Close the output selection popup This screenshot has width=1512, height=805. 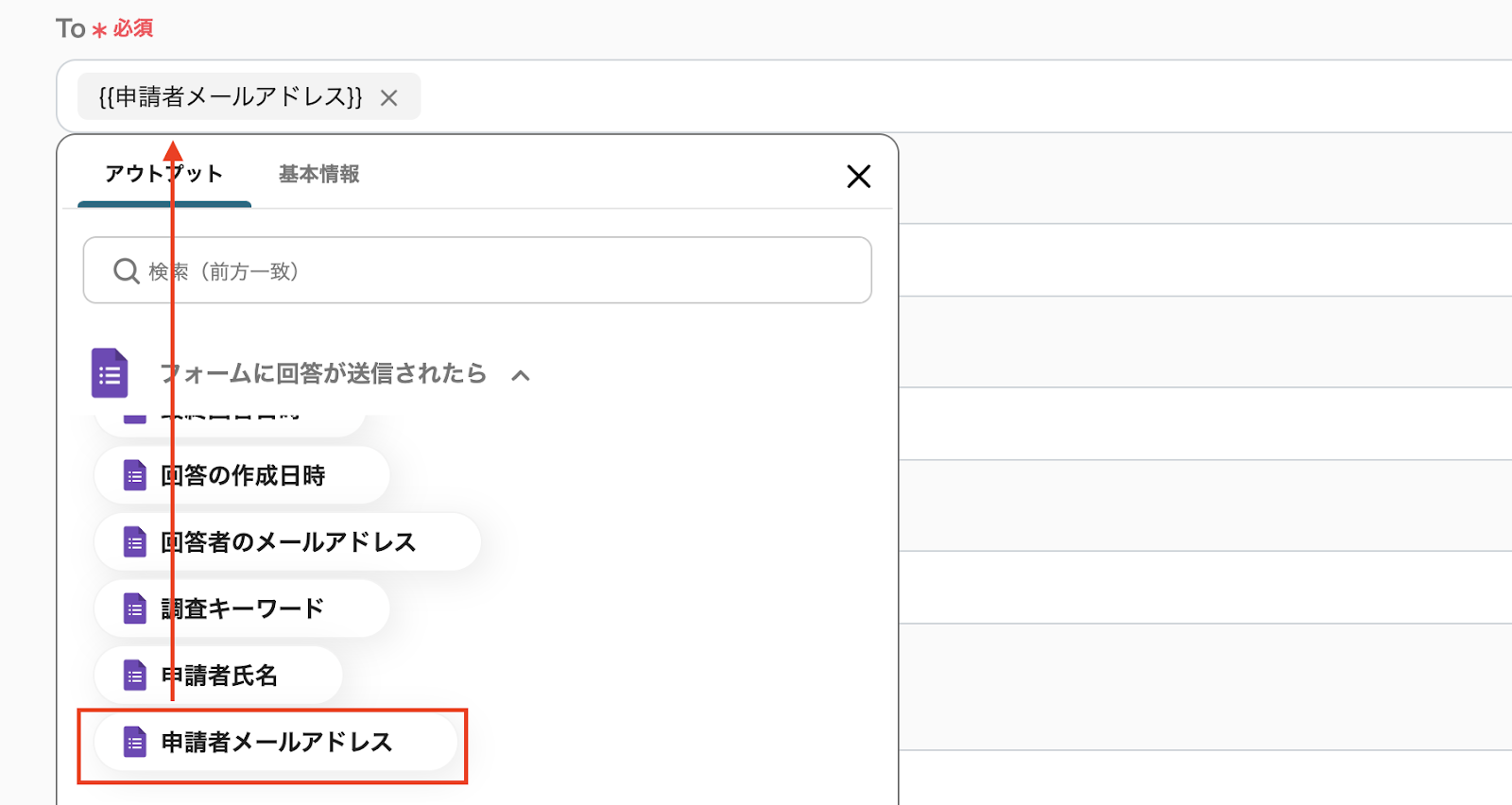pyautogui.click(x=858, y=177)
